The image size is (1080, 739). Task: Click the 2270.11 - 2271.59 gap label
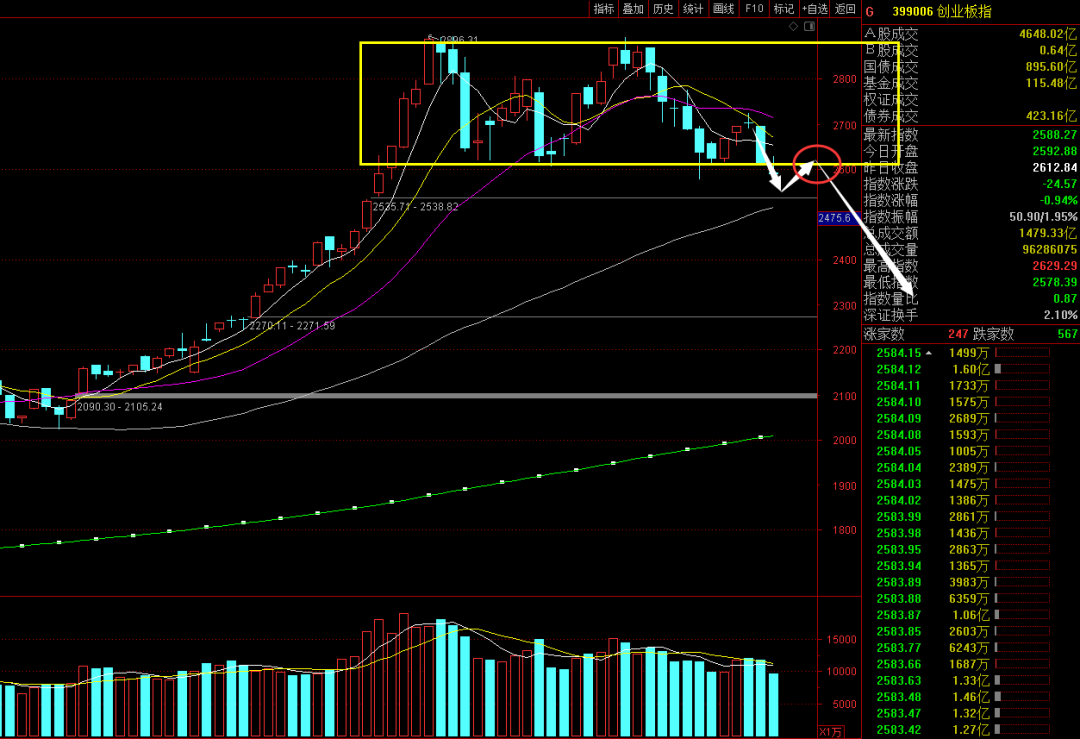[x=292, y=326]
